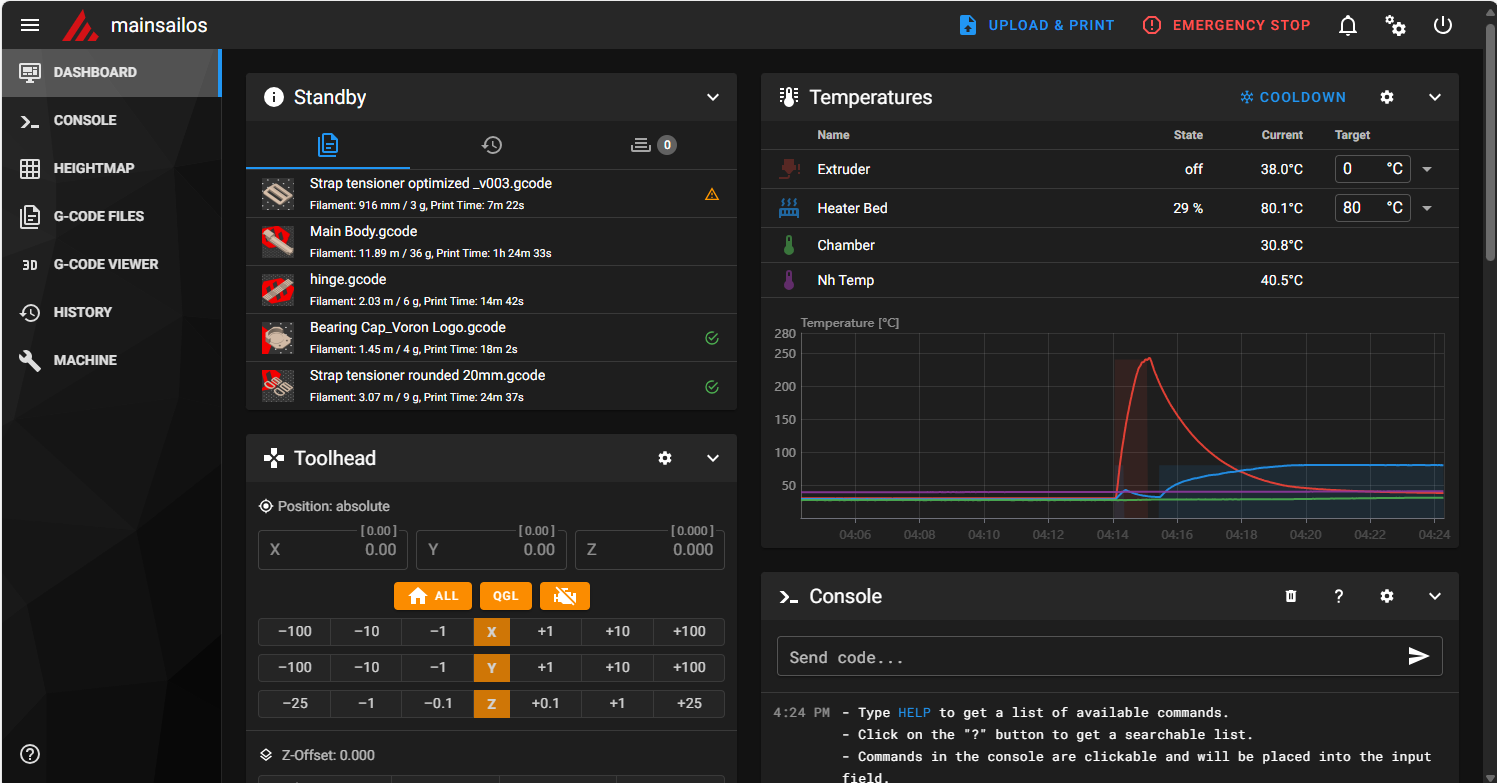The height and width of the screenshot is (783, 1497).
Task: Collapse the Standby status panel
Action: [x=713, y=97]
